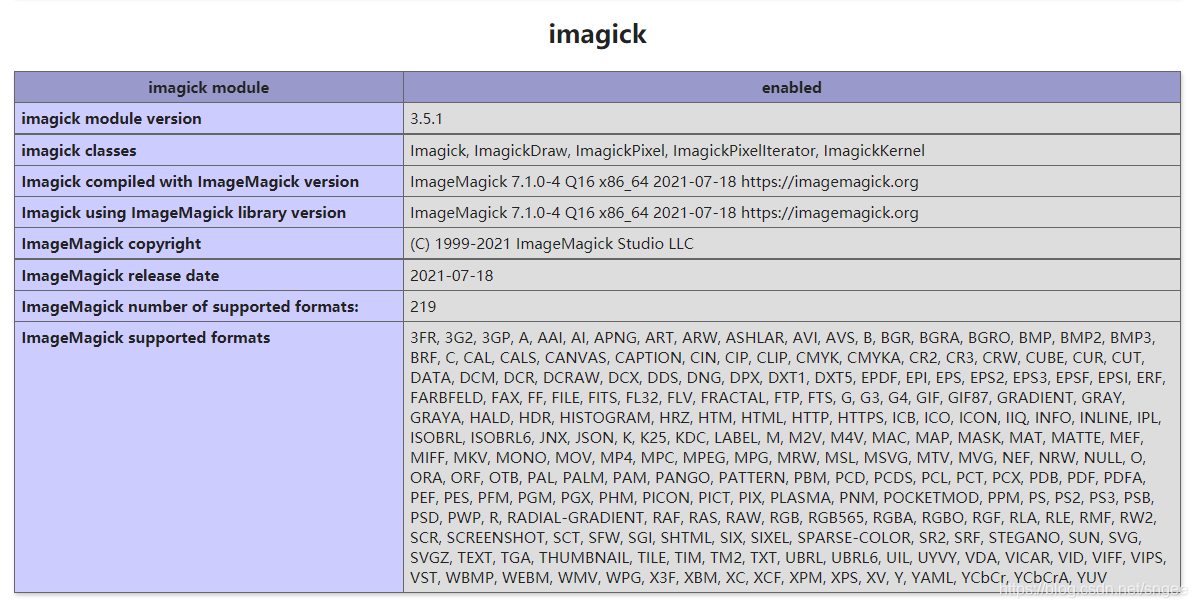
Task: Click the Imagick classes list value
Action: click(x=667, y=150)
